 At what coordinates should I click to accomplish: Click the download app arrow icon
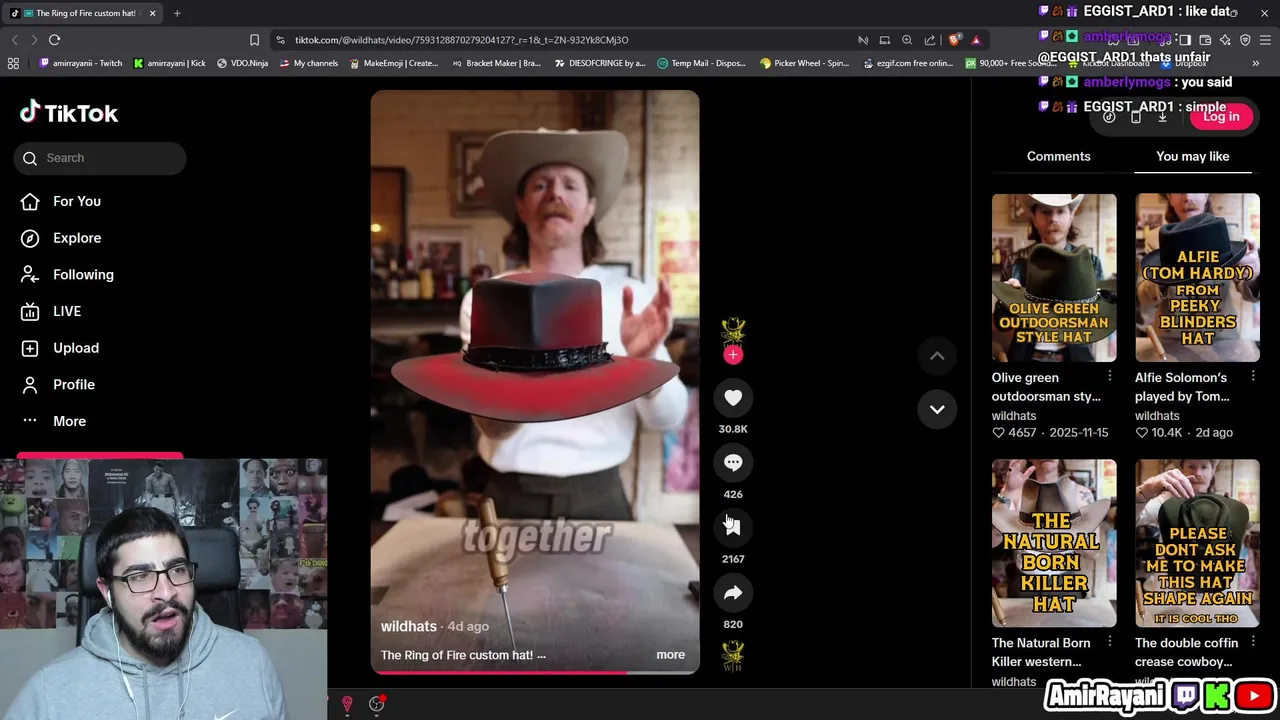click(1162, 117)
